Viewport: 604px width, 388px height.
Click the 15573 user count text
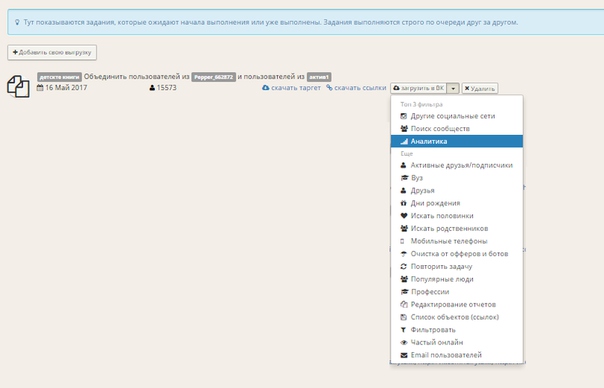(x=167, y=88)
